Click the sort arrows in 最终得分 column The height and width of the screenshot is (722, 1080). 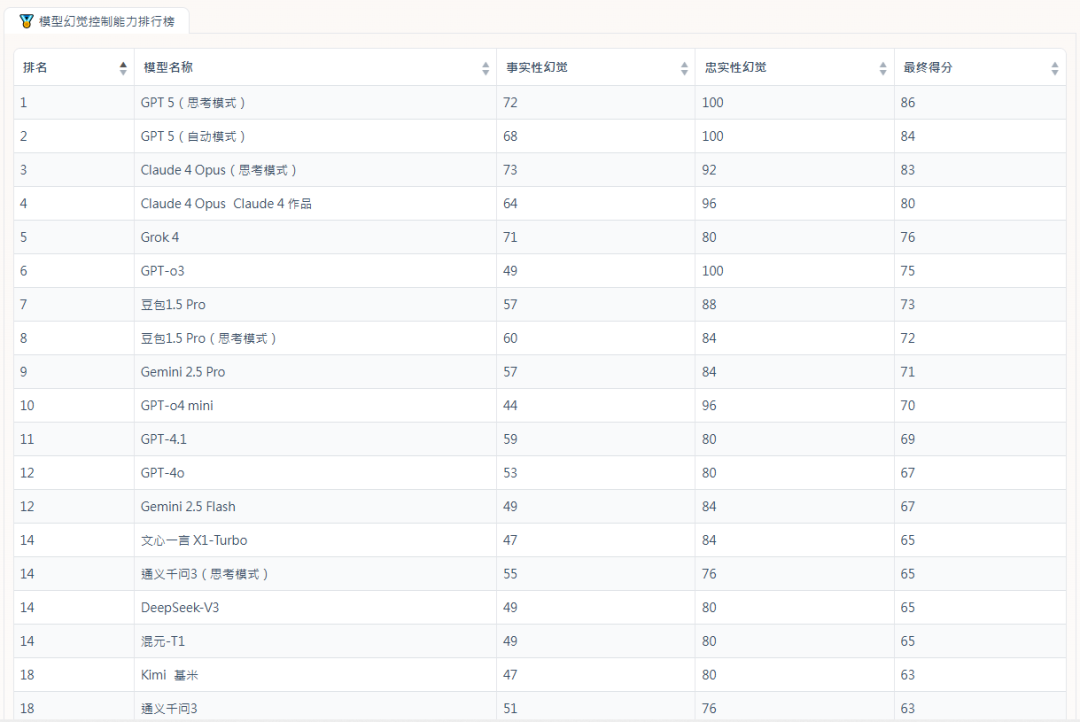coord(1055,68)
